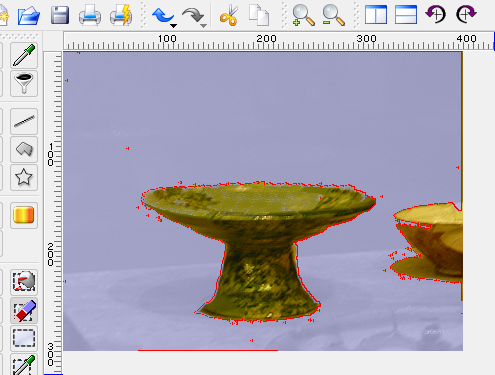This screenshot has width=495, height=375.
Task: Click the Print icon
Action: (90, 15)
